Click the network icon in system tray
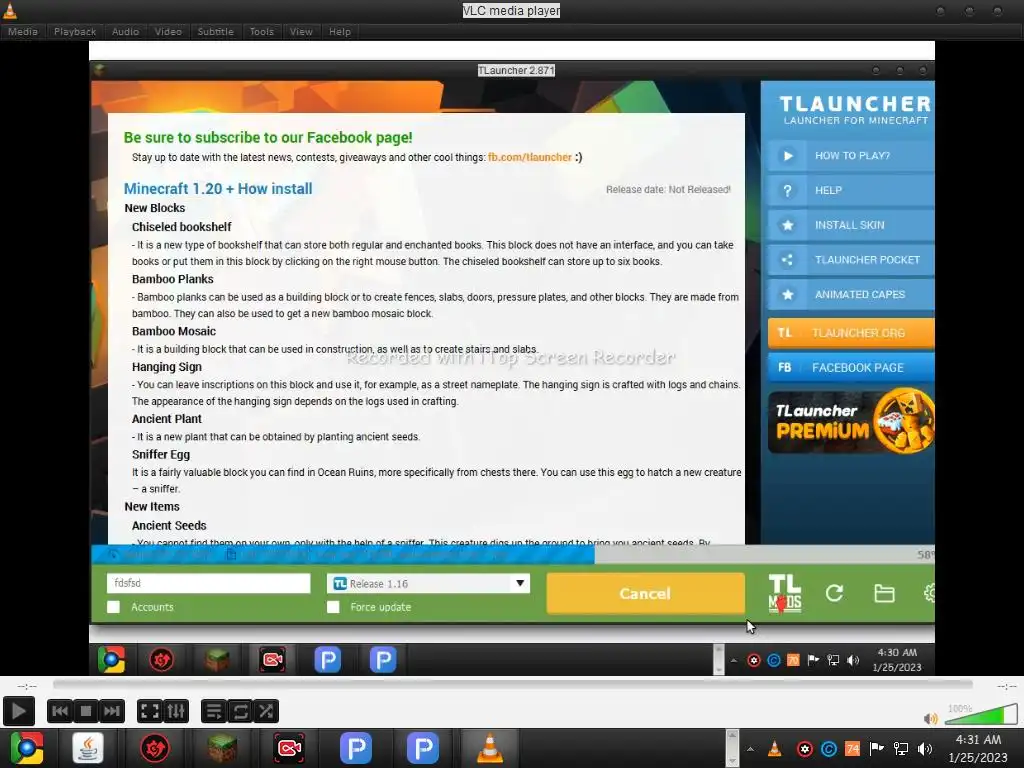 (x=901, y=748)
